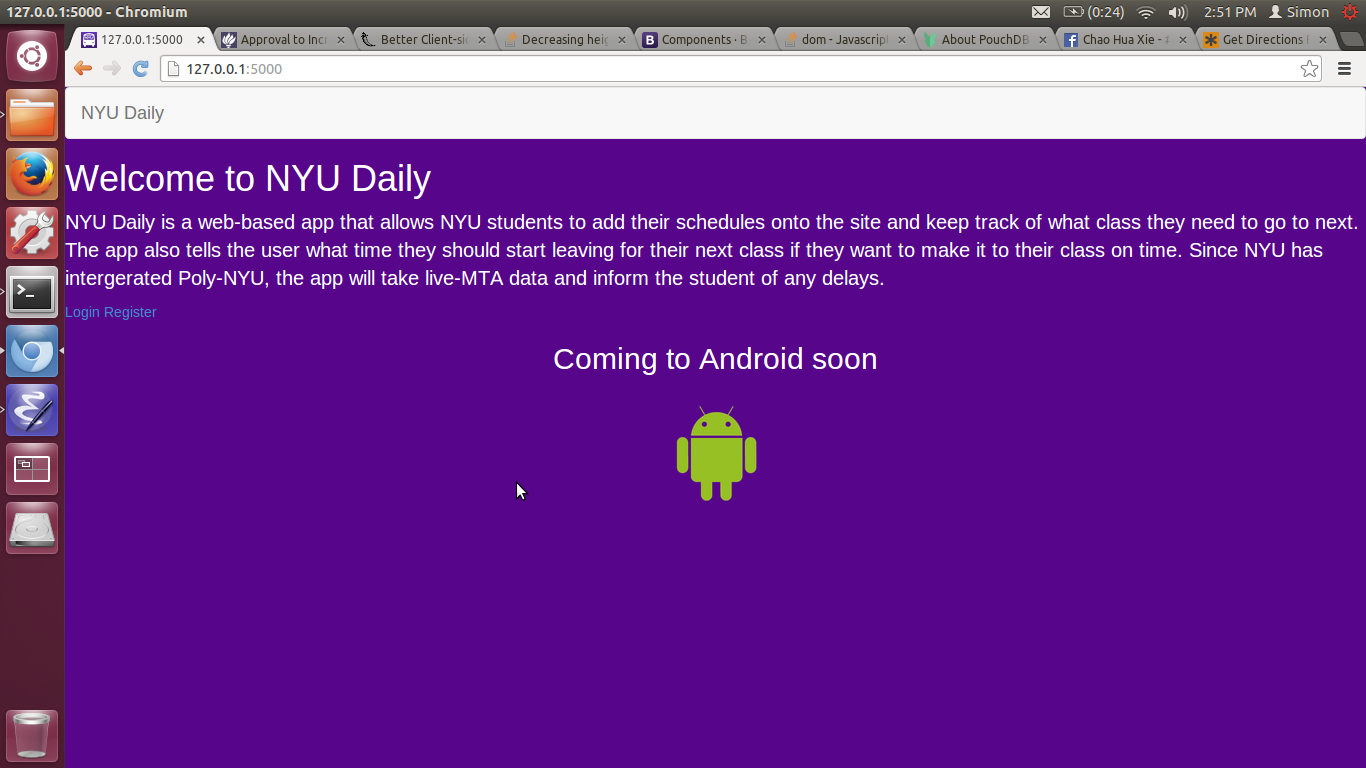Switch to the Components Bootstrap tab
This screenshot has width=1366, height=768.
pyautogui.click(x=703, y=40)
